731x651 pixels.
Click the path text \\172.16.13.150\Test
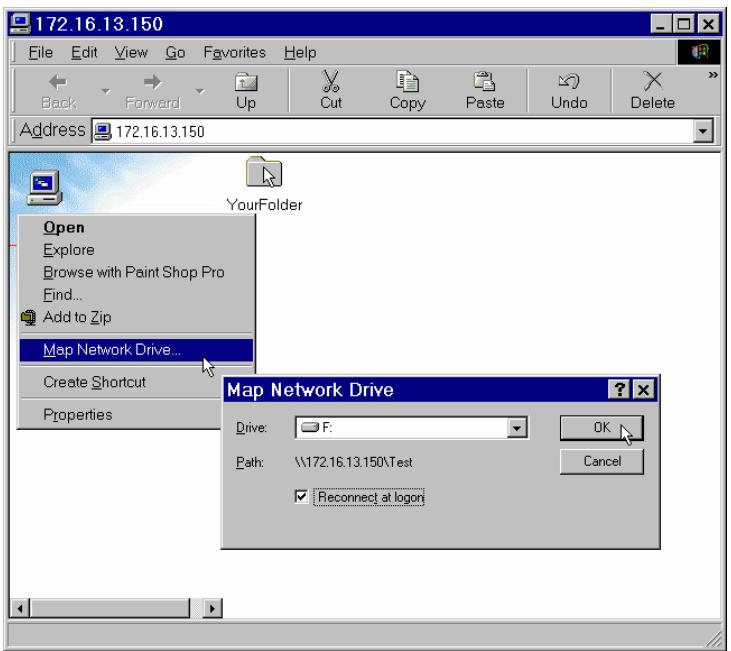click(353, 462)
